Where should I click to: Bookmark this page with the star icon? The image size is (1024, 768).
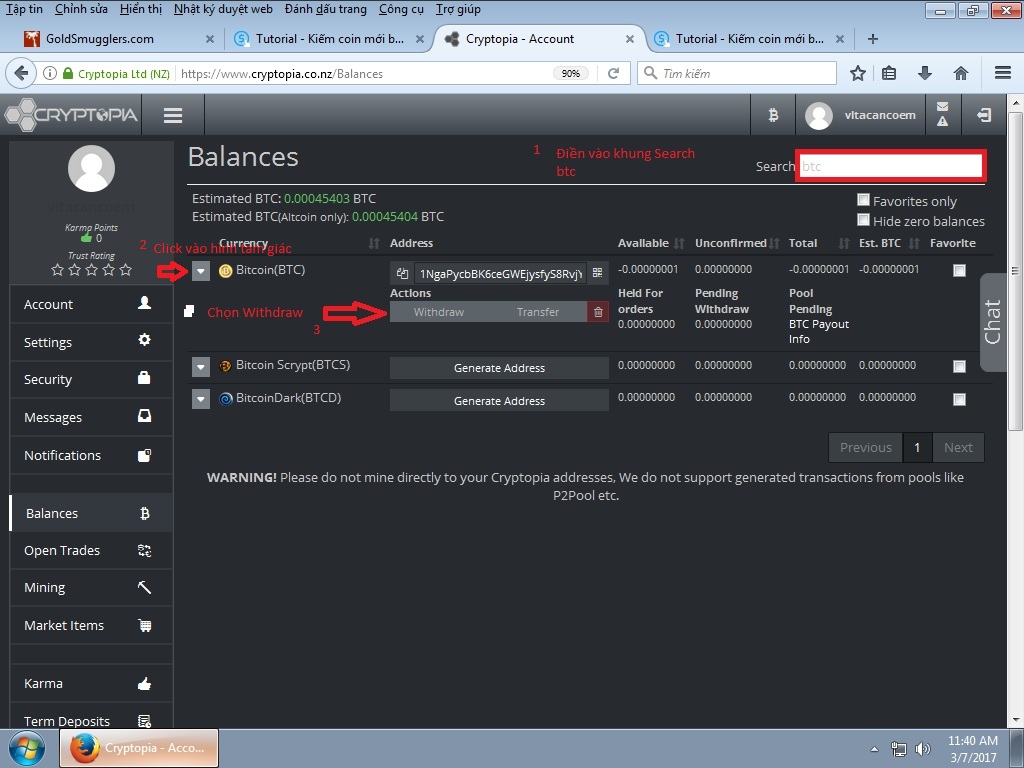[857, 73]
